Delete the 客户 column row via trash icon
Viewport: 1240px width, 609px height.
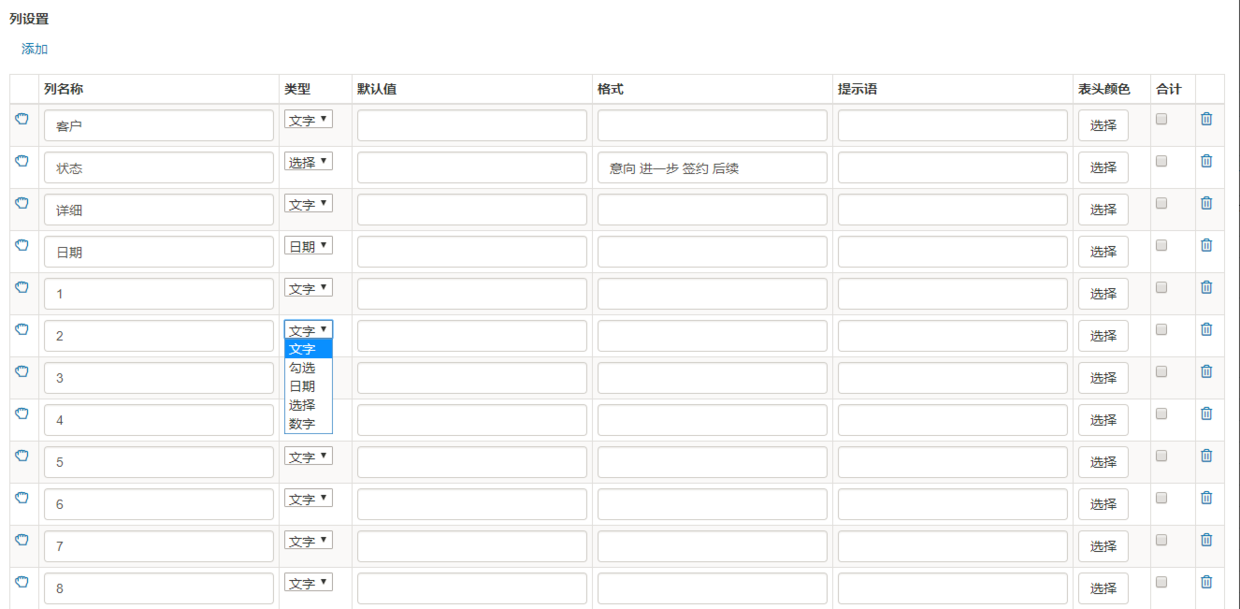click(1206, 119)
